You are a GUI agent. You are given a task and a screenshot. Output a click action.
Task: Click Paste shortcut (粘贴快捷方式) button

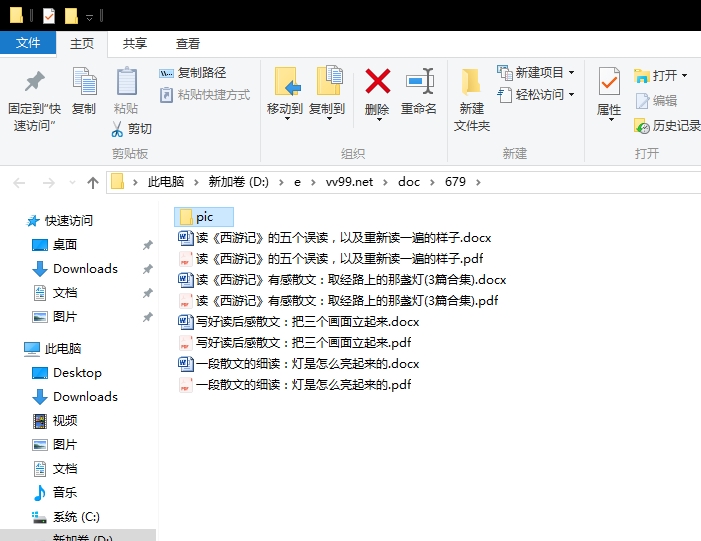coord(205,95)
